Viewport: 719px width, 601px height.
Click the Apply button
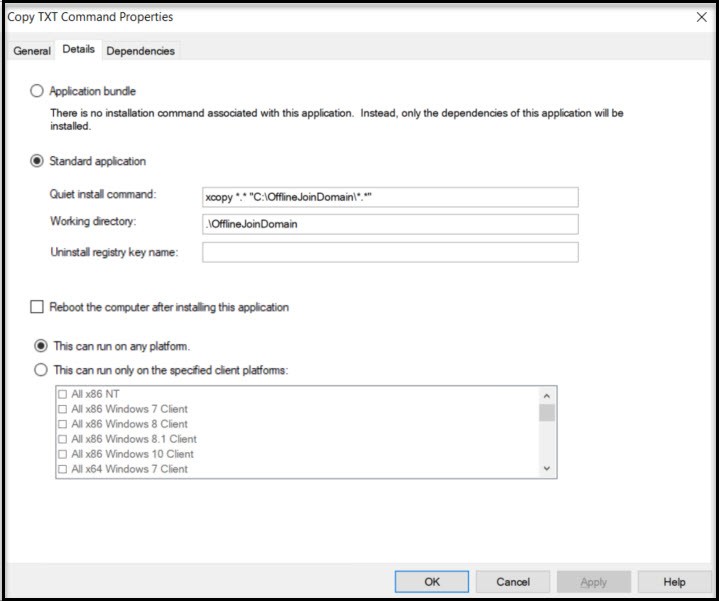pyautogui.click(x=594, y=582)
